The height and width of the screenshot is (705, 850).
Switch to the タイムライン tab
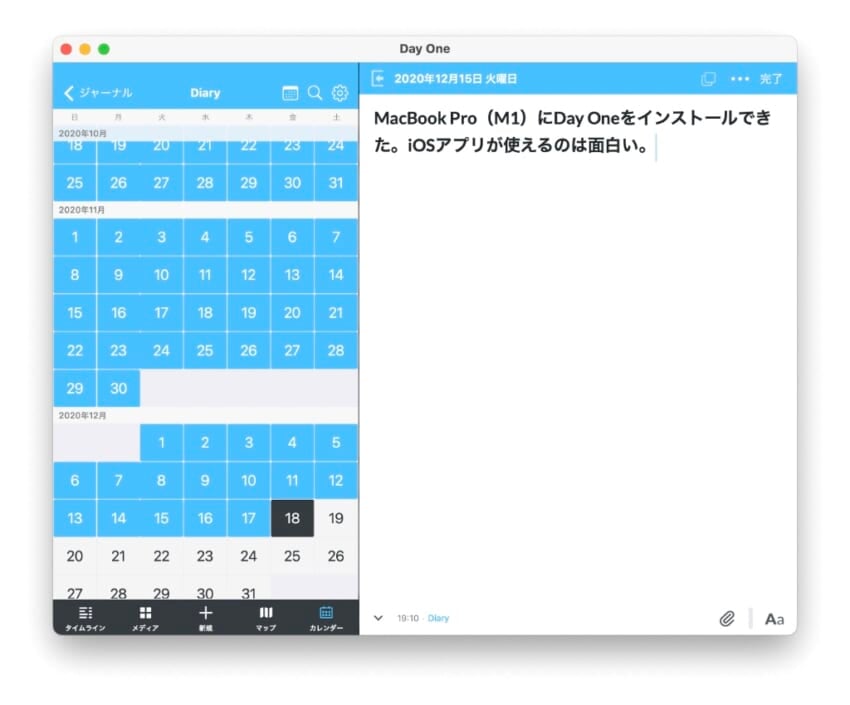(85, 617)
